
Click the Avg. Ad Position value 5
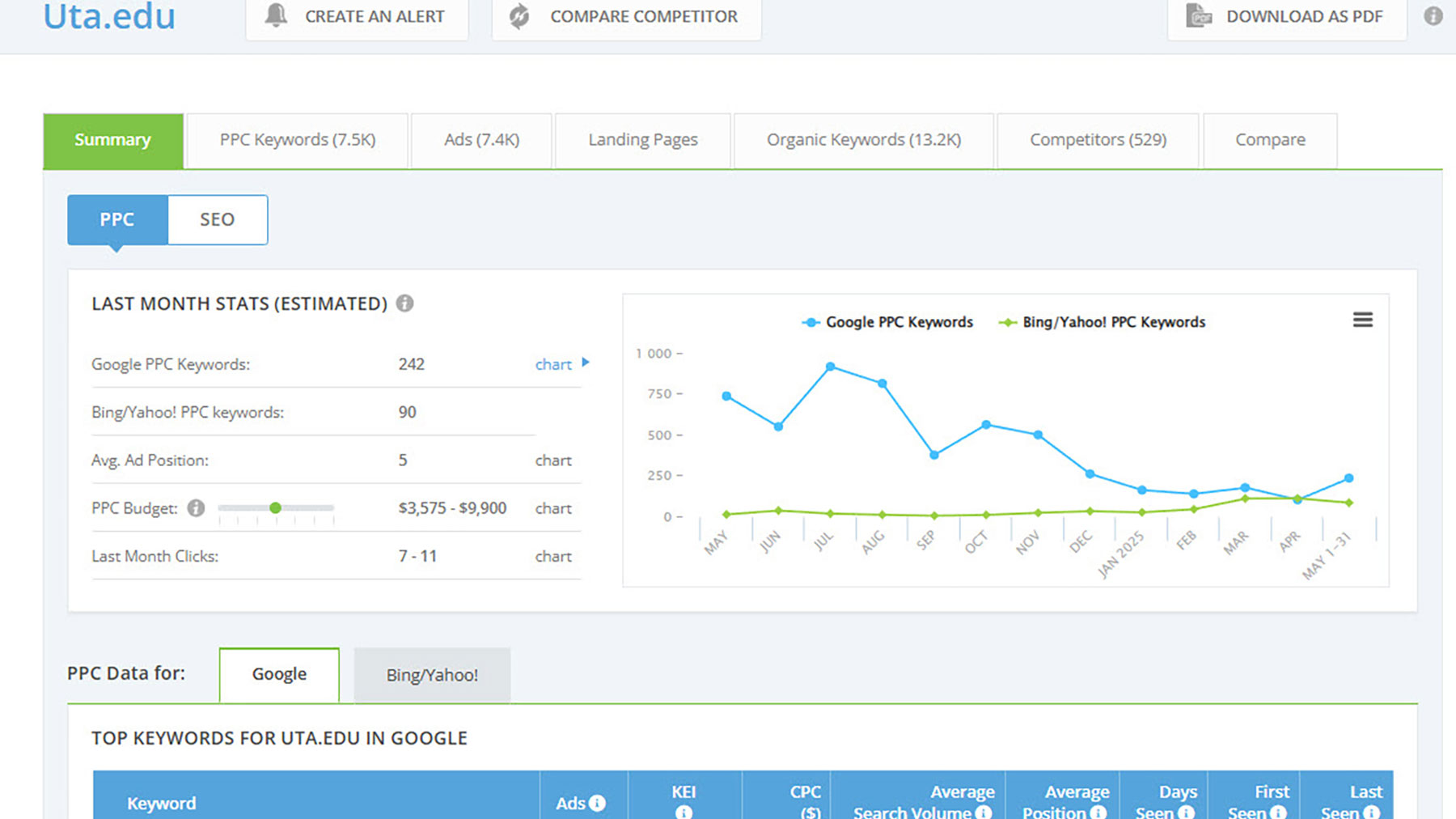403,460
